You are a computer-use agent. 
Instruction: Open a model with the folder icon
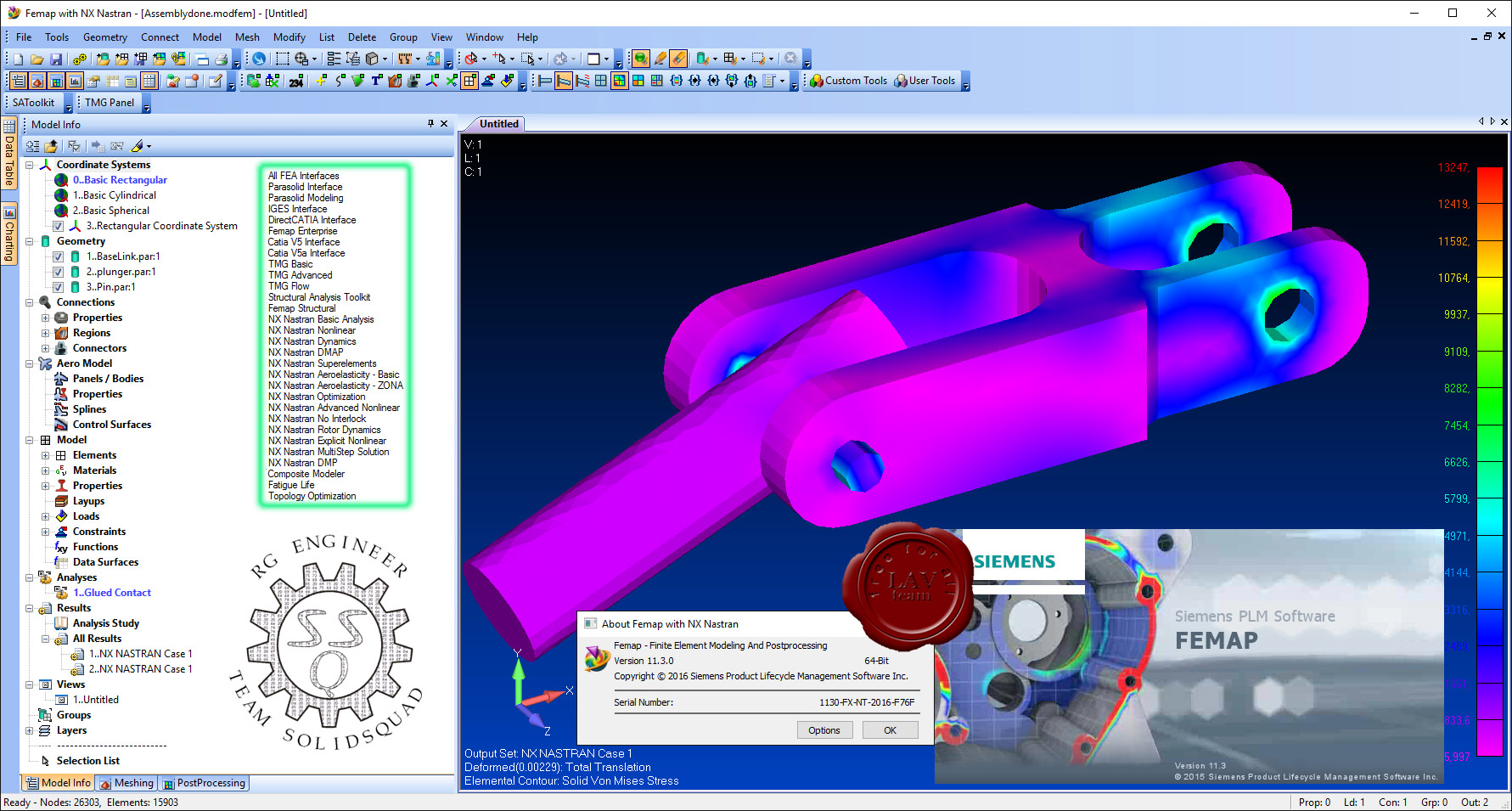click(x=37, y=59)
